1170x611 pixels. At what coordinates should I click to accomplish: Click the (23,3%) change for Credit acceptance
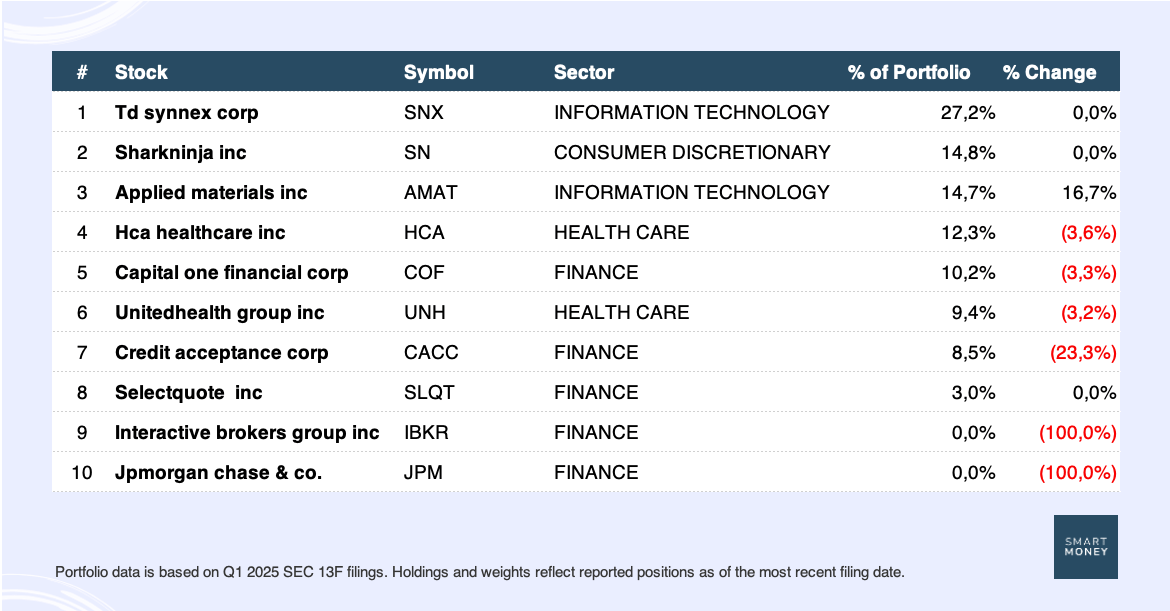point(1083,352)
